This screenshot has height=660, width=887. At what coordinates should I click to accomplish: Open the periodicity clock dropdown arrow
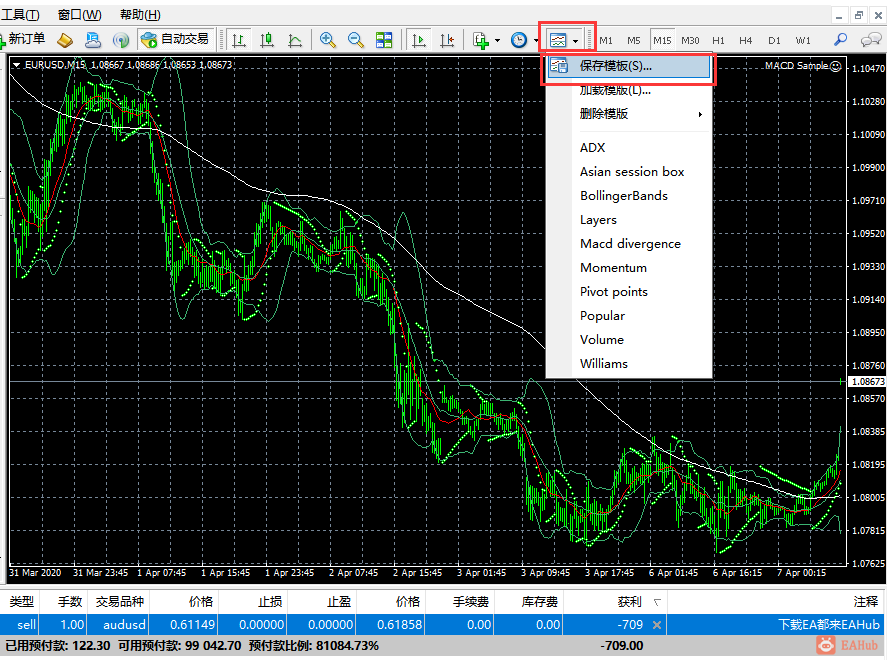[536, 41]
